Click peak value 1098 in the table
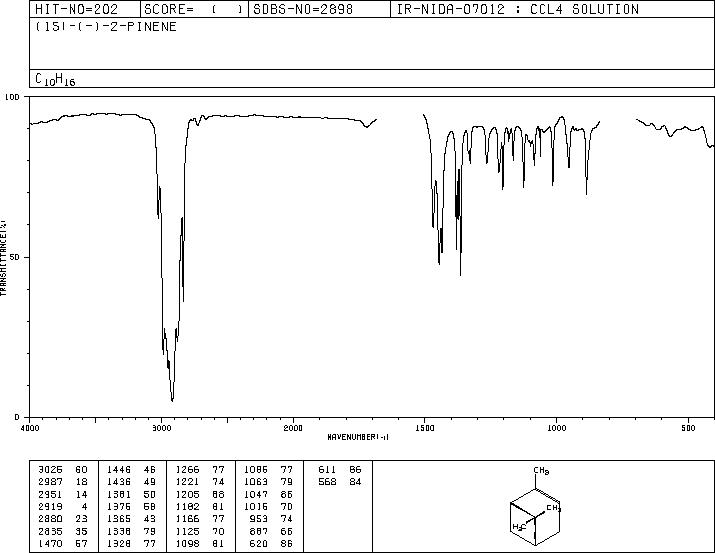The width and height of the screenshot is (715, 553). coord(187,544)
